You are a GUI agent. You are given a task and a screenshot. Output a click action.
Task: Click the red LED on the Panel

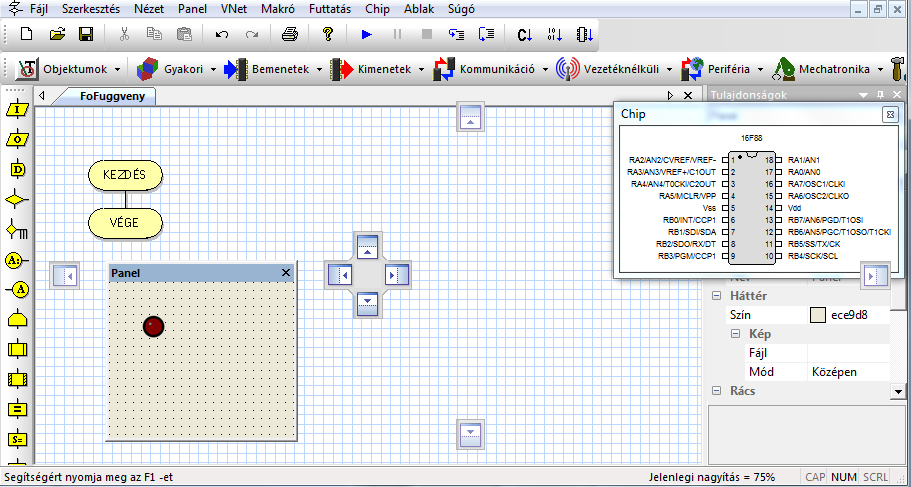[153, 326]
